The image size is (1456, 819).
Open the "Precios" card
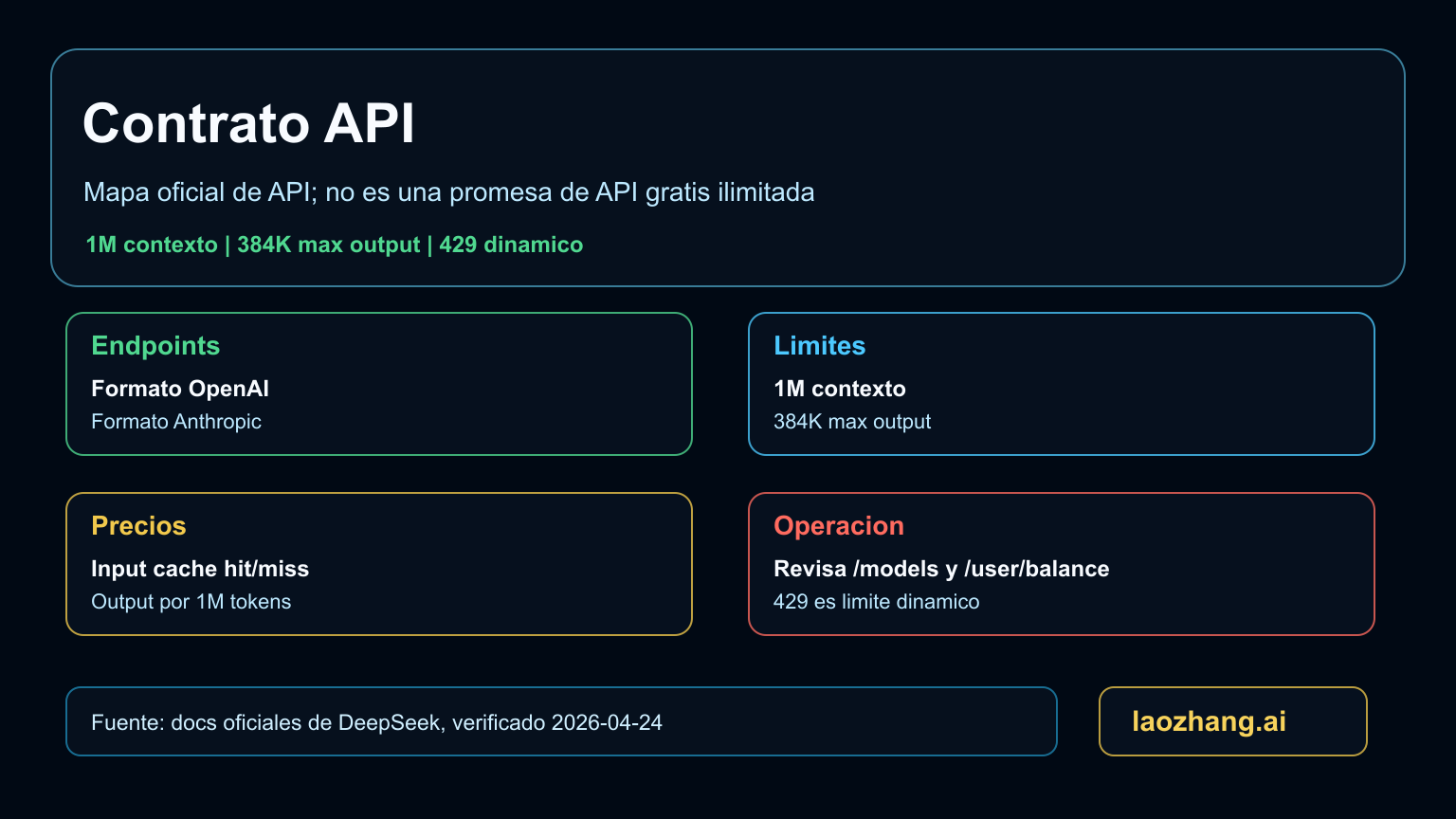click(x=138, y=526)
